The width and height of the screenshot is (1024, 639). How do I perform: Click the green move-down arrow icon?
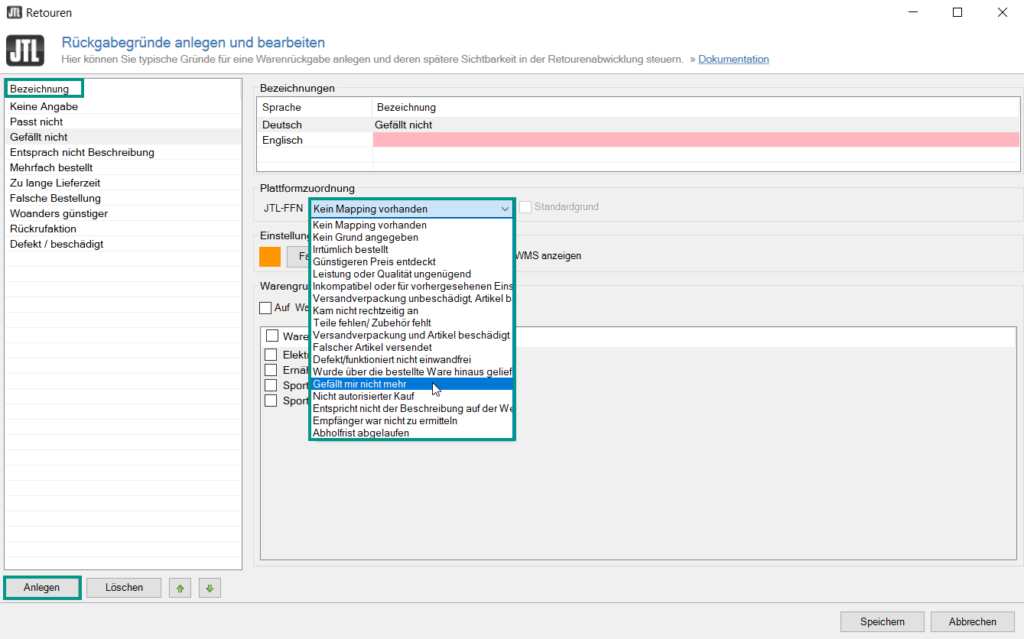209,588
